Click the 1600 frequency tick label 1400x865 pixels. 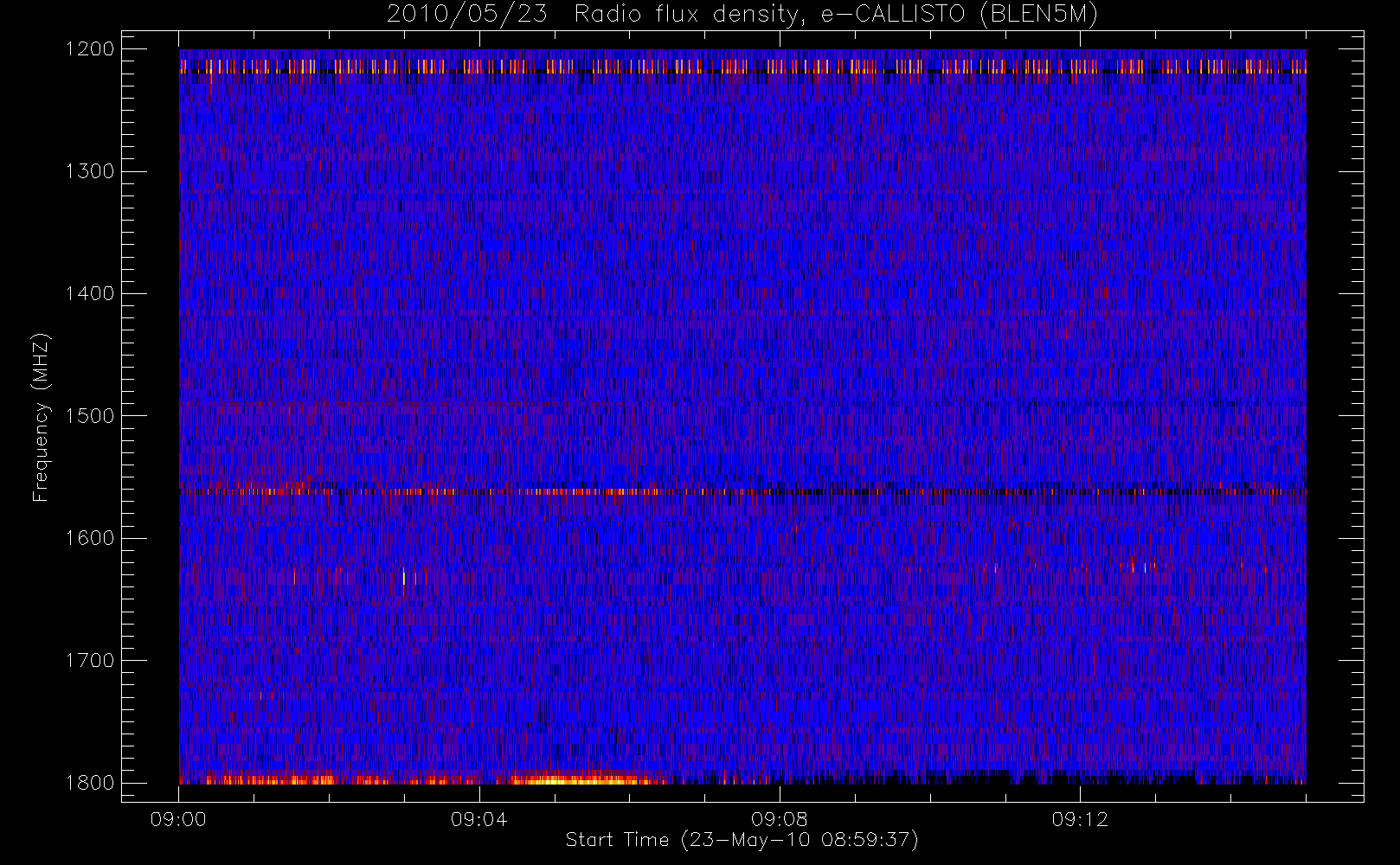pyautogui.click(x=90, y=538)
